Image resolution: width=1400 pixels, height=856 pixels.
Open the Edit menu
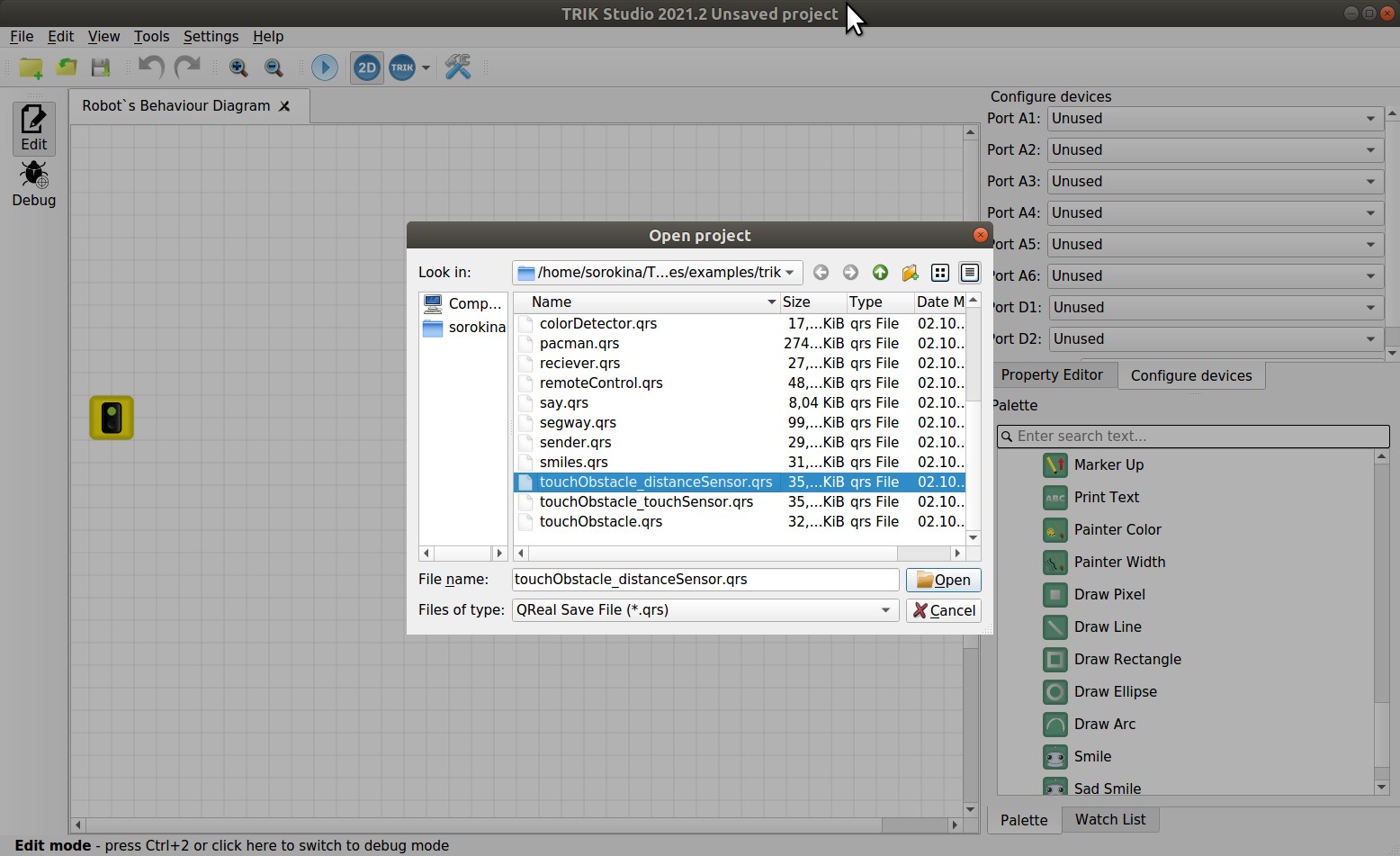(60, 37)
